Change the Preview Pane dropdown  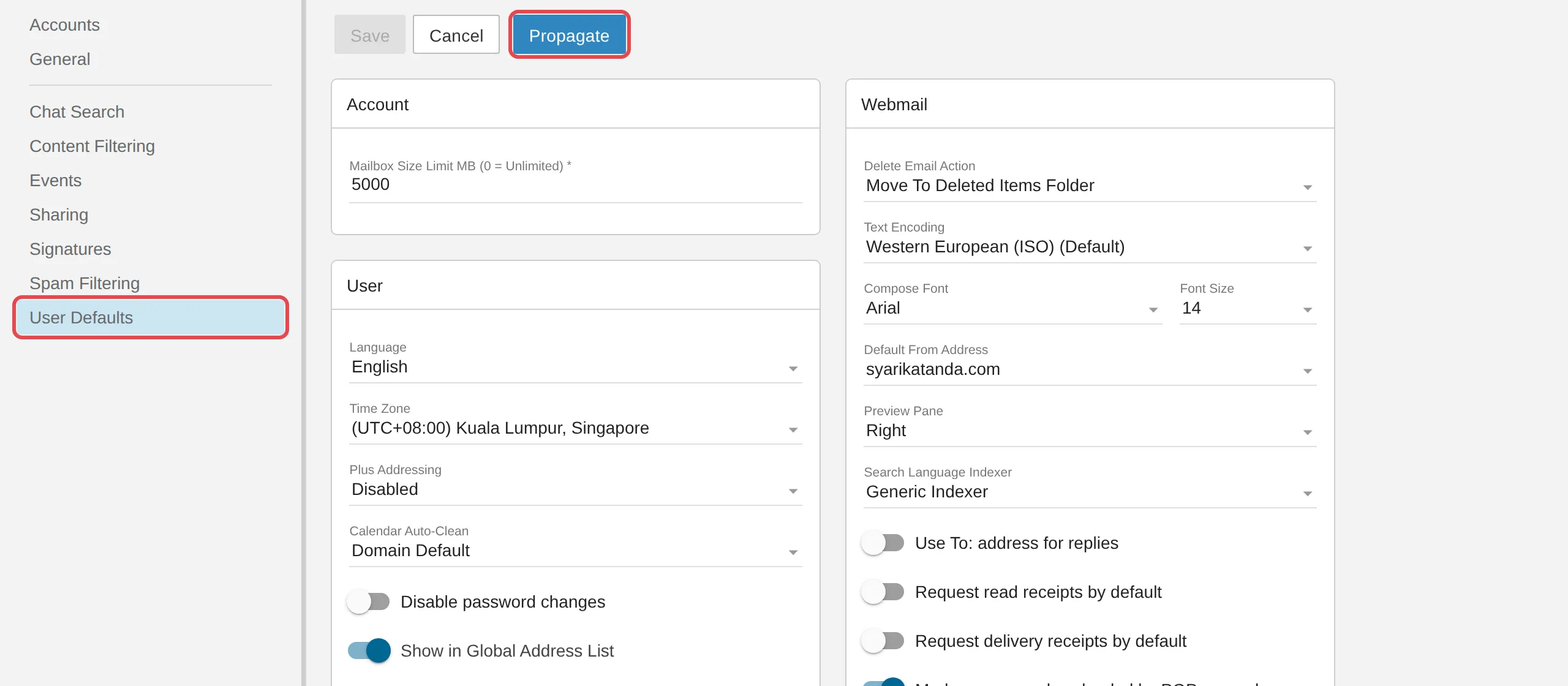tap(1090, 431)
